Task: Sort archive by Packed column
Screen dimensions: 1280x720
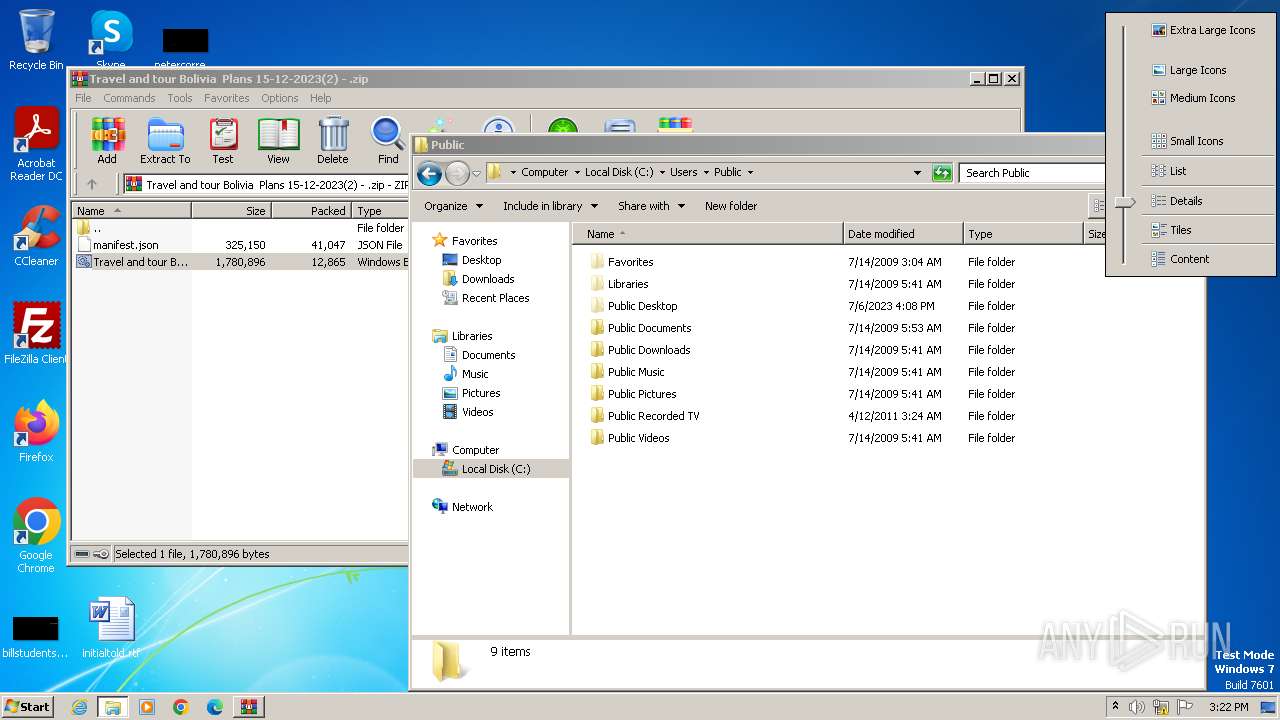Action: tap(311, 211)
